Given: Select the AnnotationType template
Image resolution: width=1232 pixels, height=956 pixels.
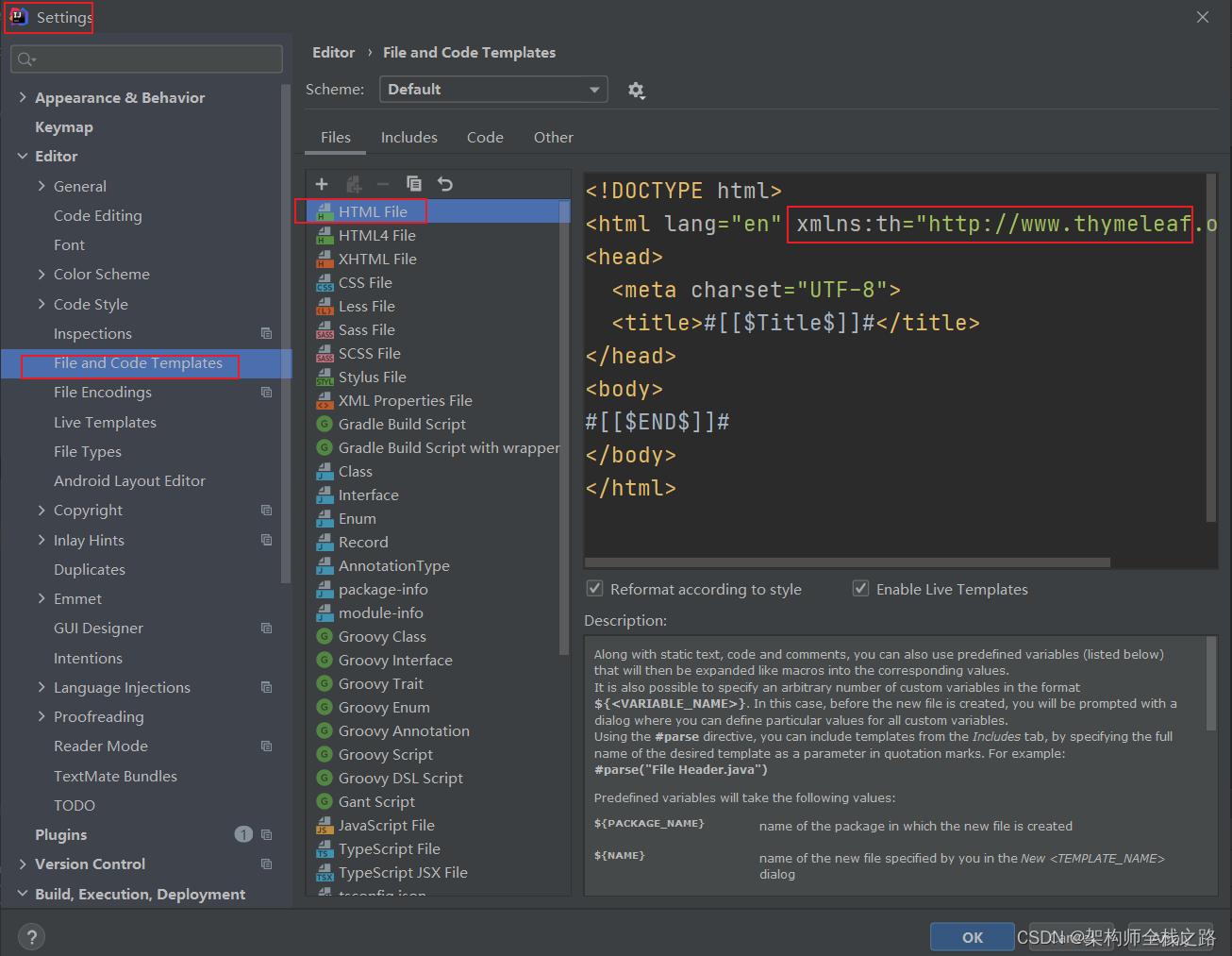Looking at the screenshot, I should pos(394,565).
